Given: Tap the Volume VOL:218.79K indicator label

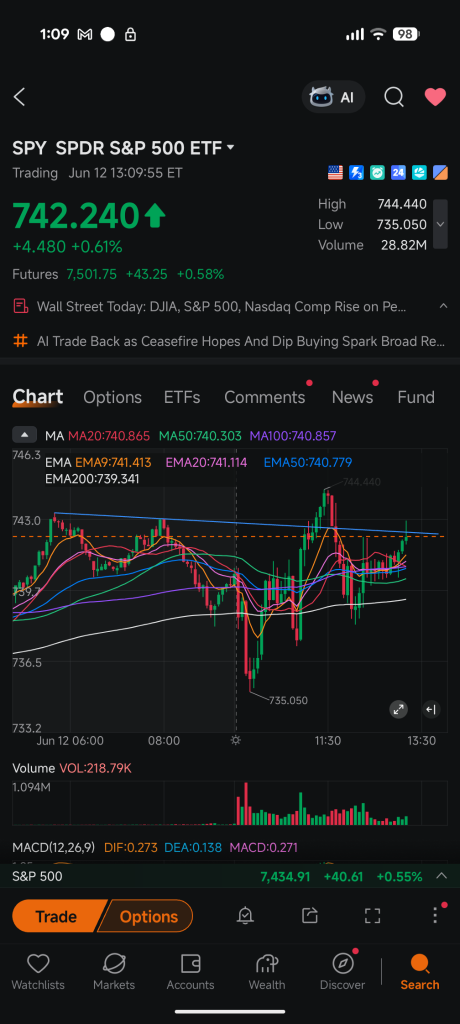Looking at the screenshot, I should [72, 768].
